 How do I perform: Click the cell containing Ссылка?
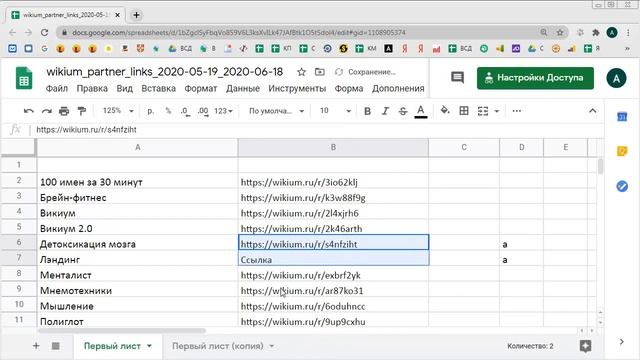(333, 258)
